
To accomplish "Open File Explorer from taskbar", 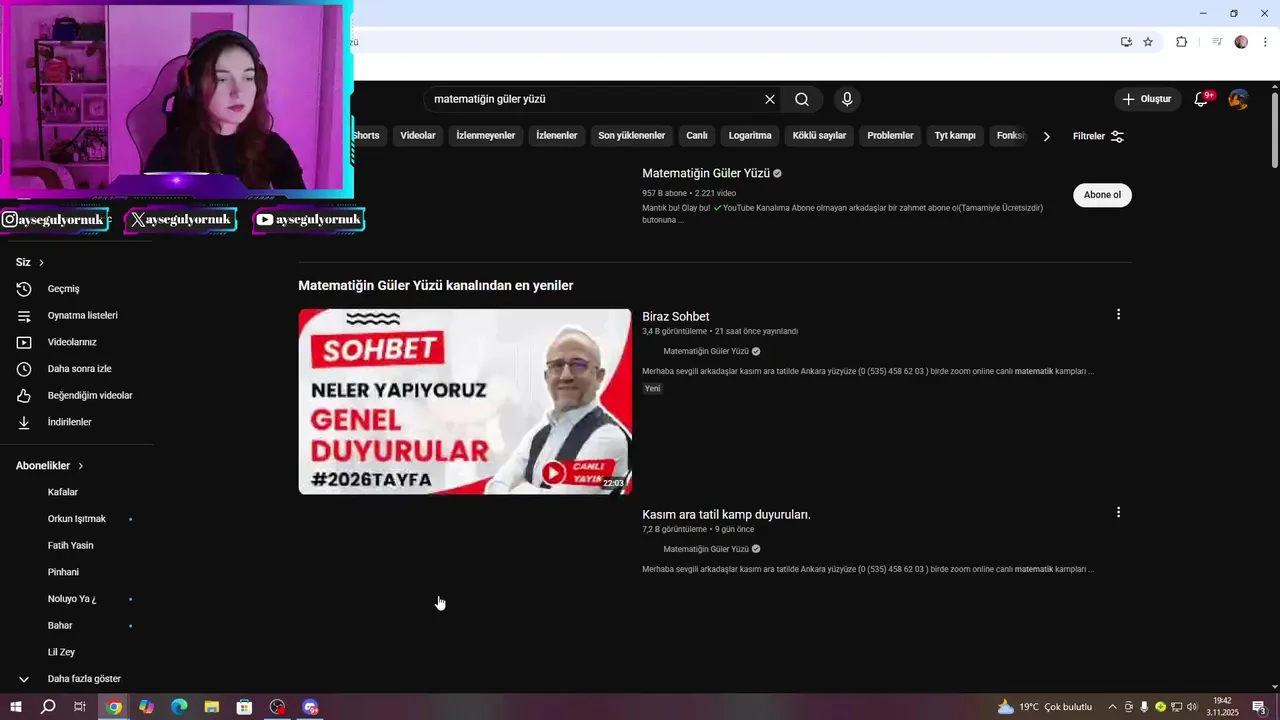I will tap(212, 707).
